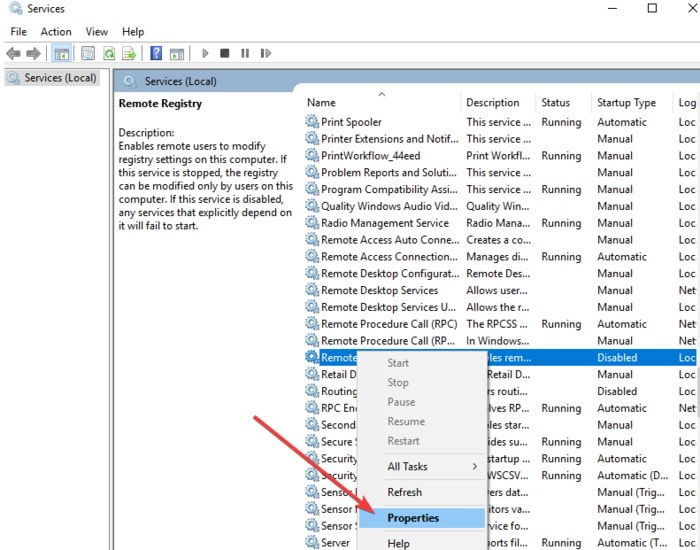Click the Export List toolbar icon
The width and height of the screenshot is (700, 550).
click(x=129, y=54)
